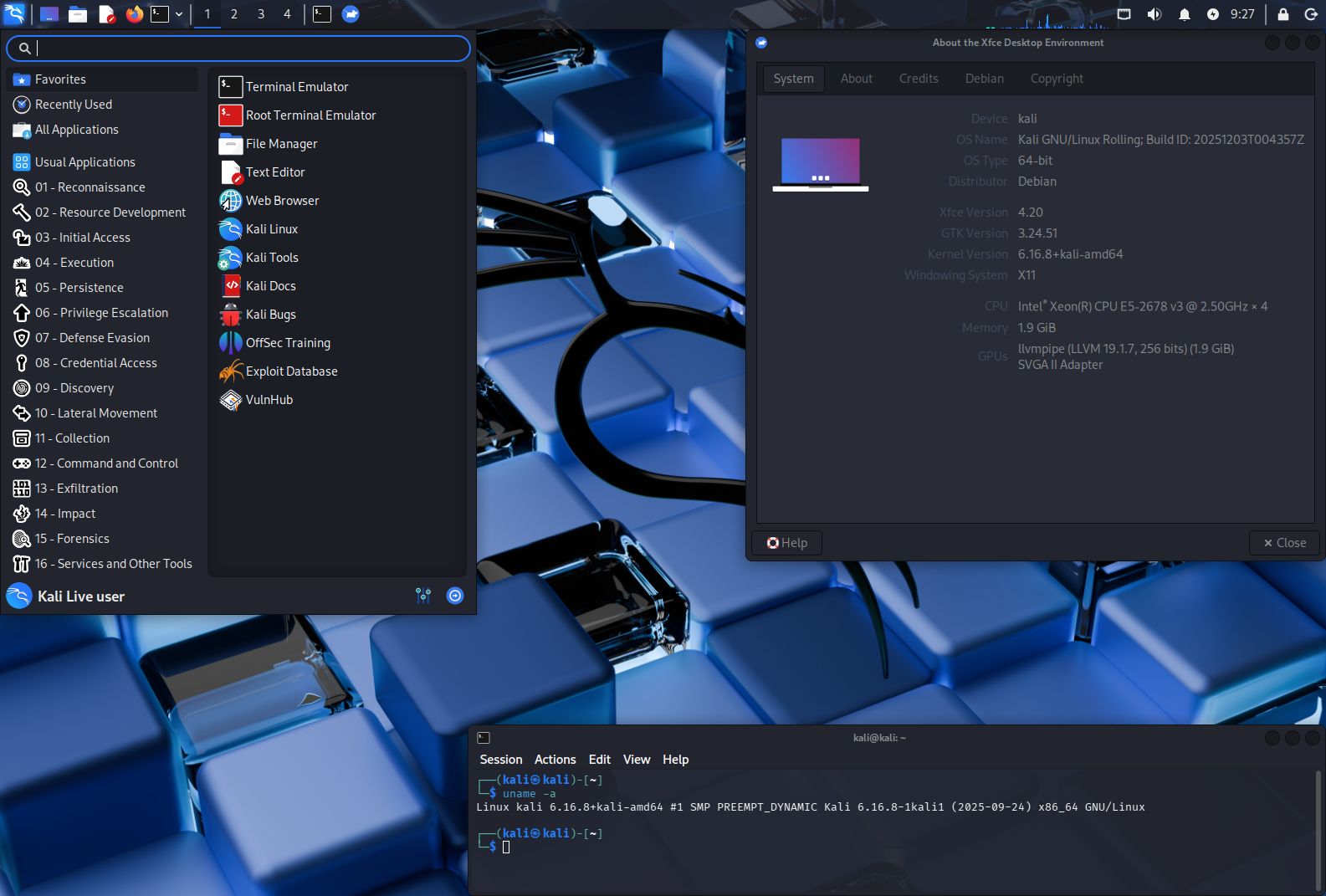
Task: Launch Firefox from the top panel
Action: coord(134,14)
